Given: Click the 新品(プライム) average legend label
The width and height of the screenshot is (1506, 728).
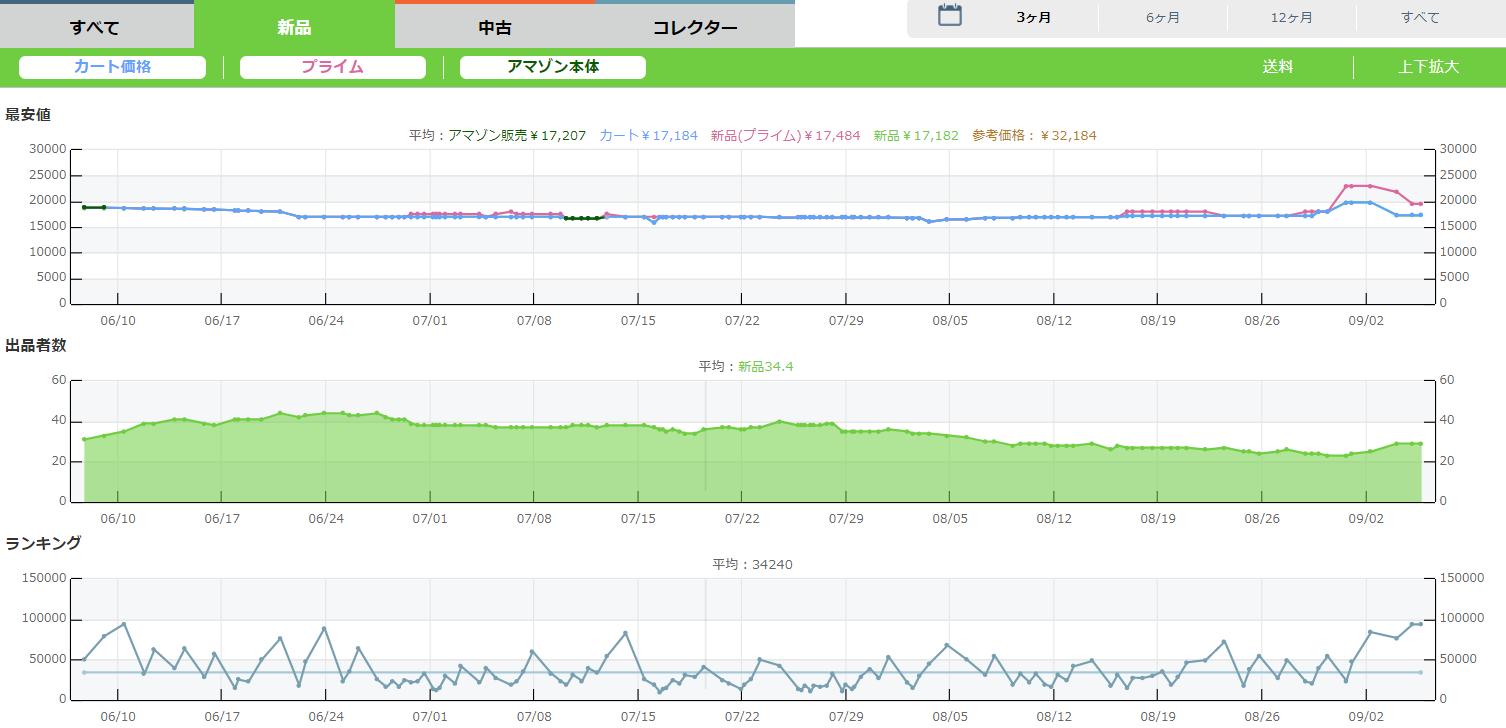Looking at the screenshot, I should [x=785, y=135].
